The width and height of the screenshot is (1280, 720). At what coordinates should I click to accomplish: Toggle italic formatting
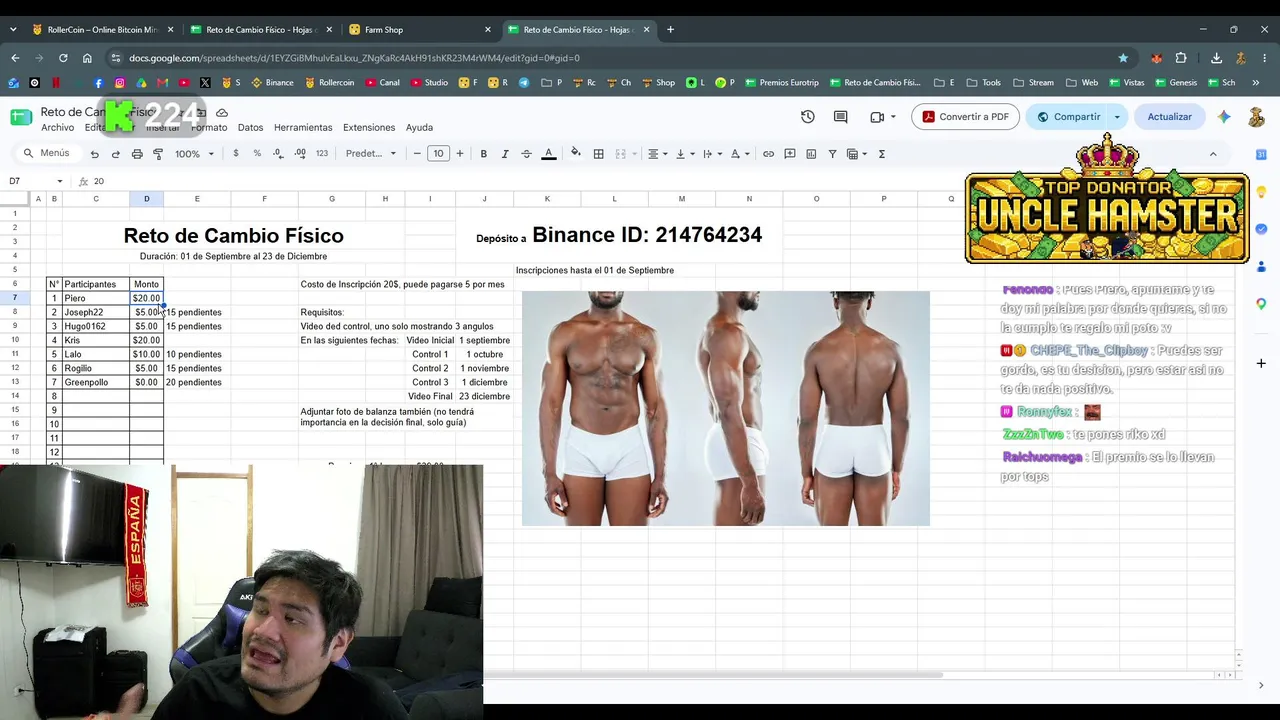coord(505,154)
